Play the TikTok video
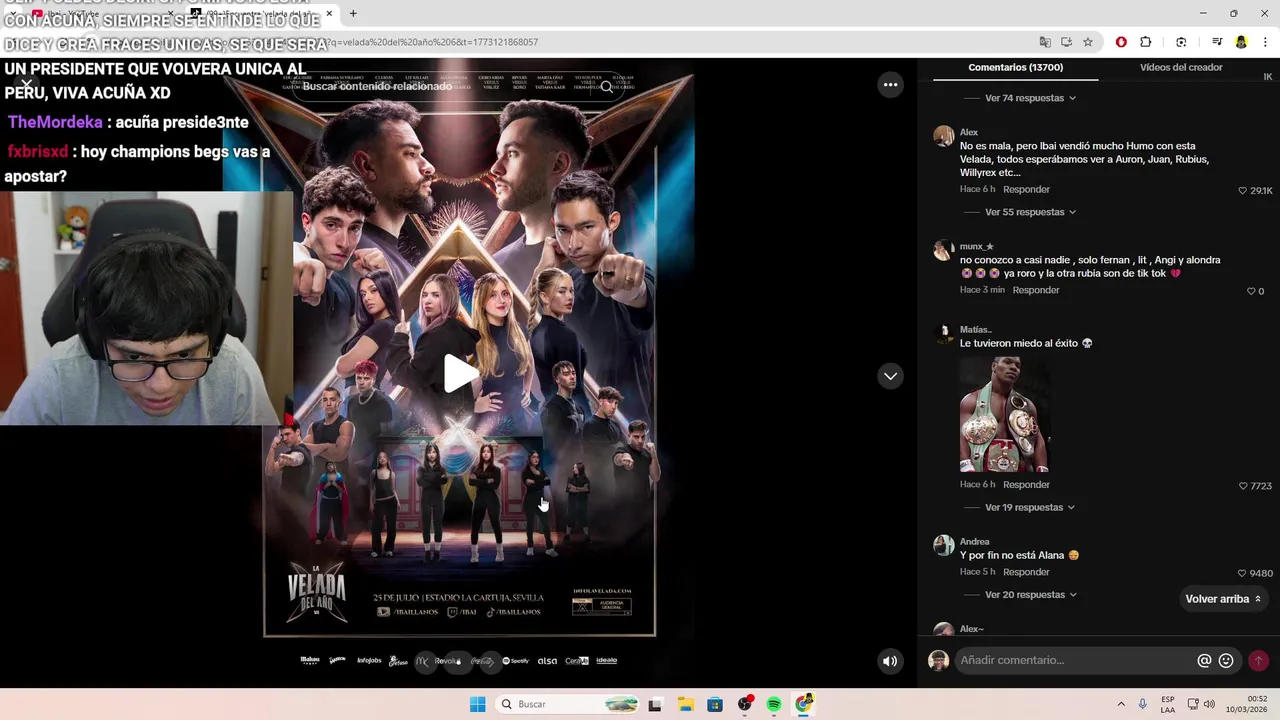The width and height of the screenshot is (1280, 720). (x=460, y=374)
